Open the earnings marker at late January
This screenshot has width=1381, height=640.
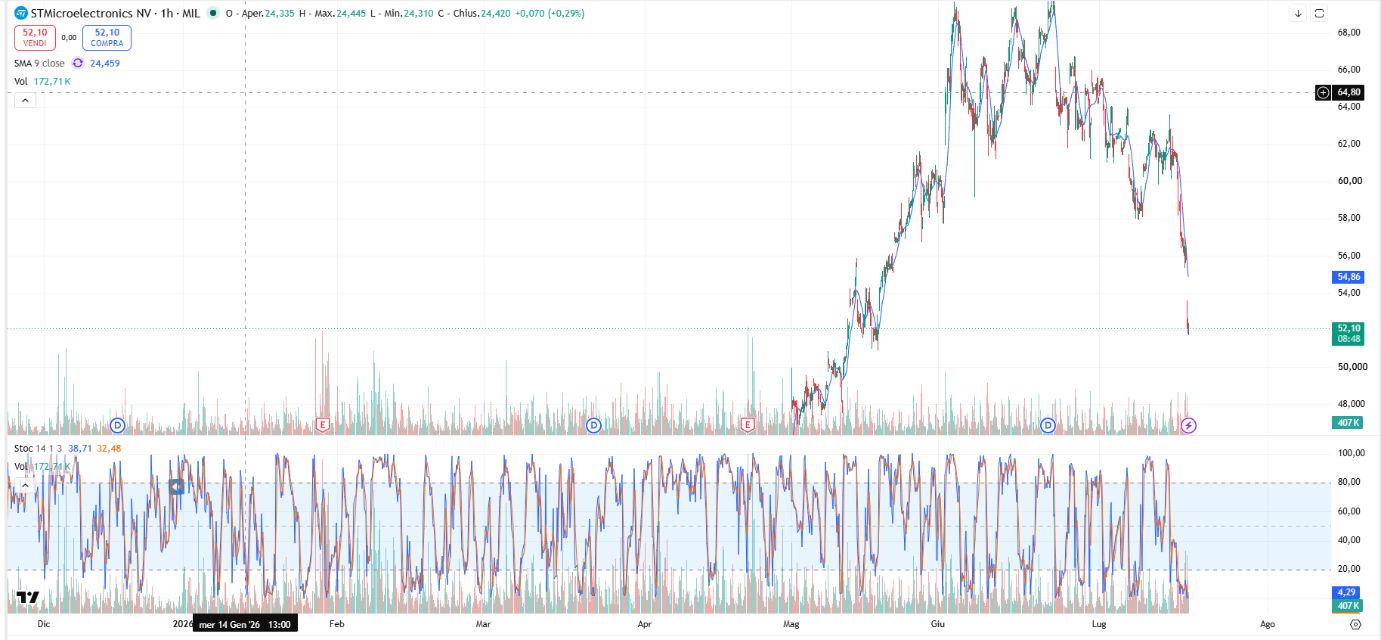point(322,425)
